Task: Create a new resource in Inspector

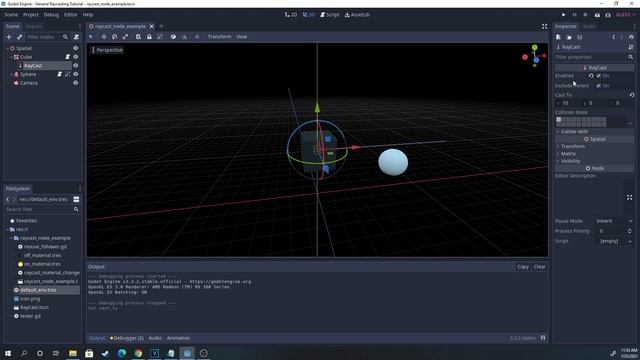Action: click(558, 37)
